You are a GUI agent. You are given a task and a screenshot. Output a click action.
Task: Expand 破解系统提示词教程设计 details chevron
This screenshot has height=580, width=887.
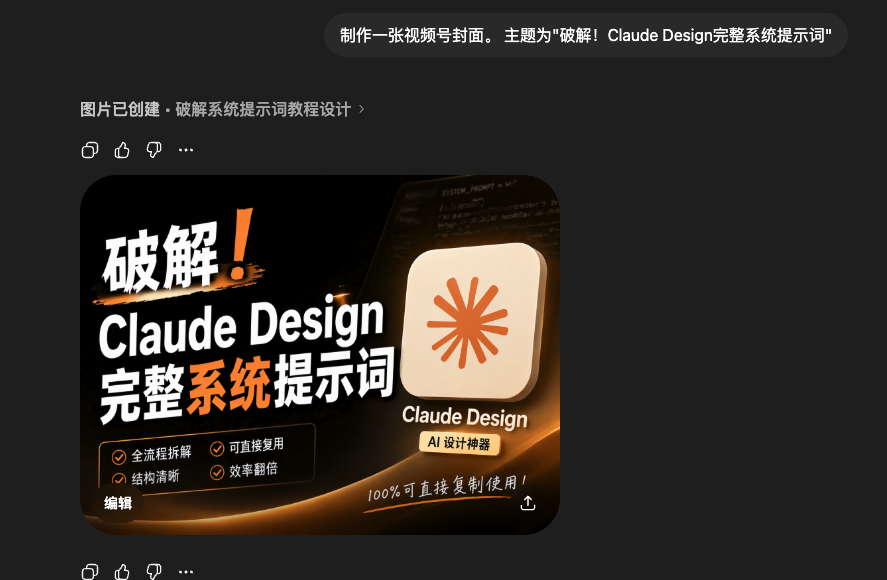[x=361, y=109]
